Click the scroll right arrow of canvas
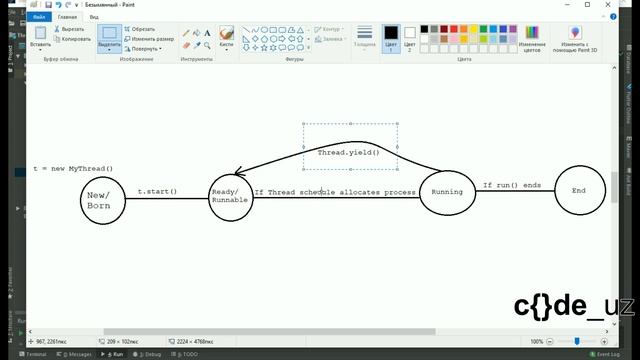This screenshot has height=360, width=640. tap(607, 331)
